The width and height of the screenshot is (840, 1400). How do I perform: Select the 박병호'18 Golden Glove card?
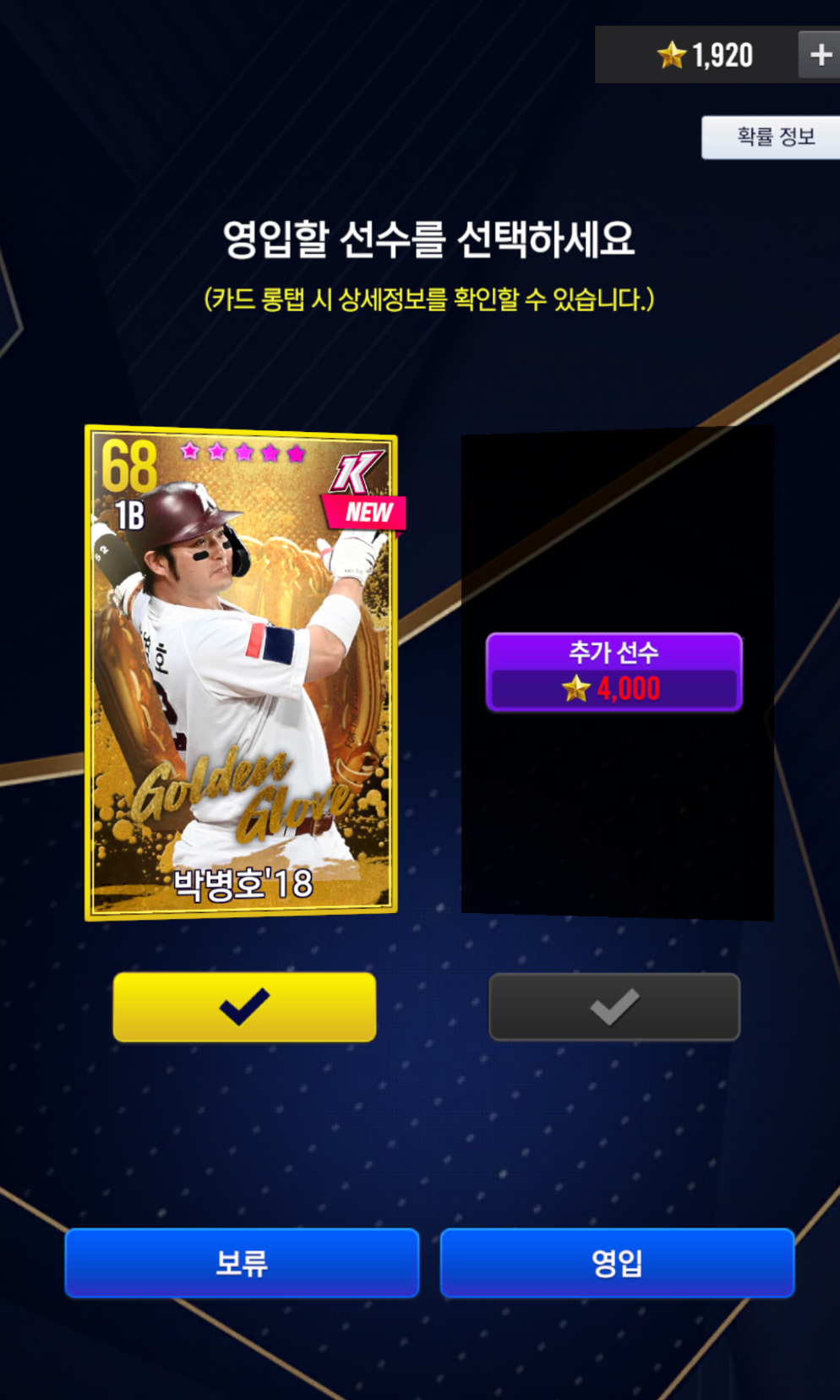[x=242, y=673]
